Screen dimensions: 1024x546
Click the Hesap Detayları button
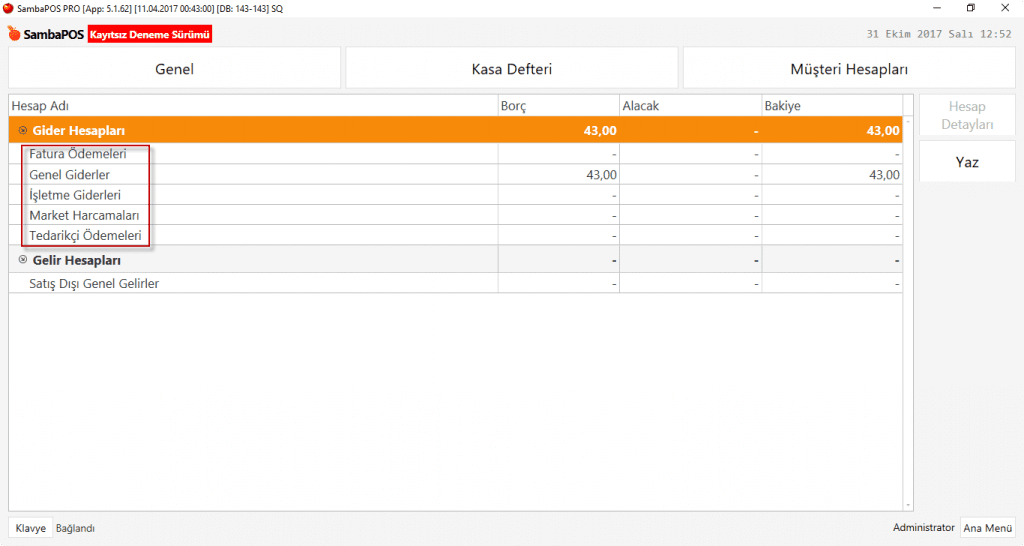tap(966, 116)
